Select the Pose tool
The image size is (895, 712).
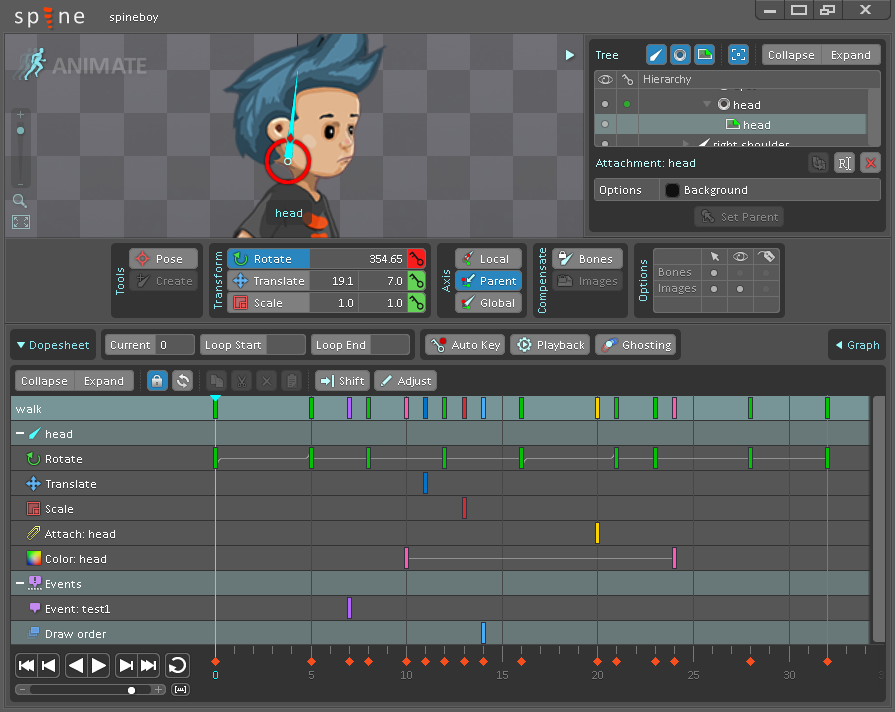[158, 259]
